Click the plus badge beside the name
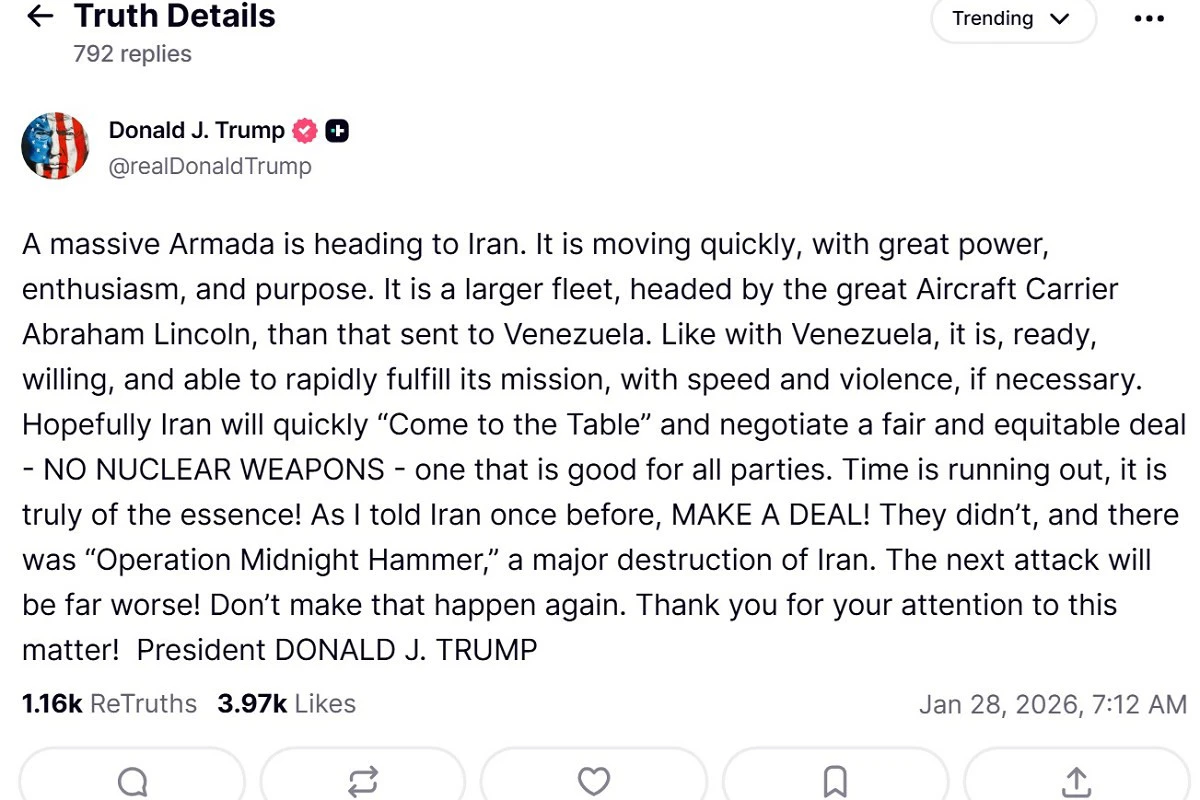This screenshot has width=1200, height=800. coord(337,131)
